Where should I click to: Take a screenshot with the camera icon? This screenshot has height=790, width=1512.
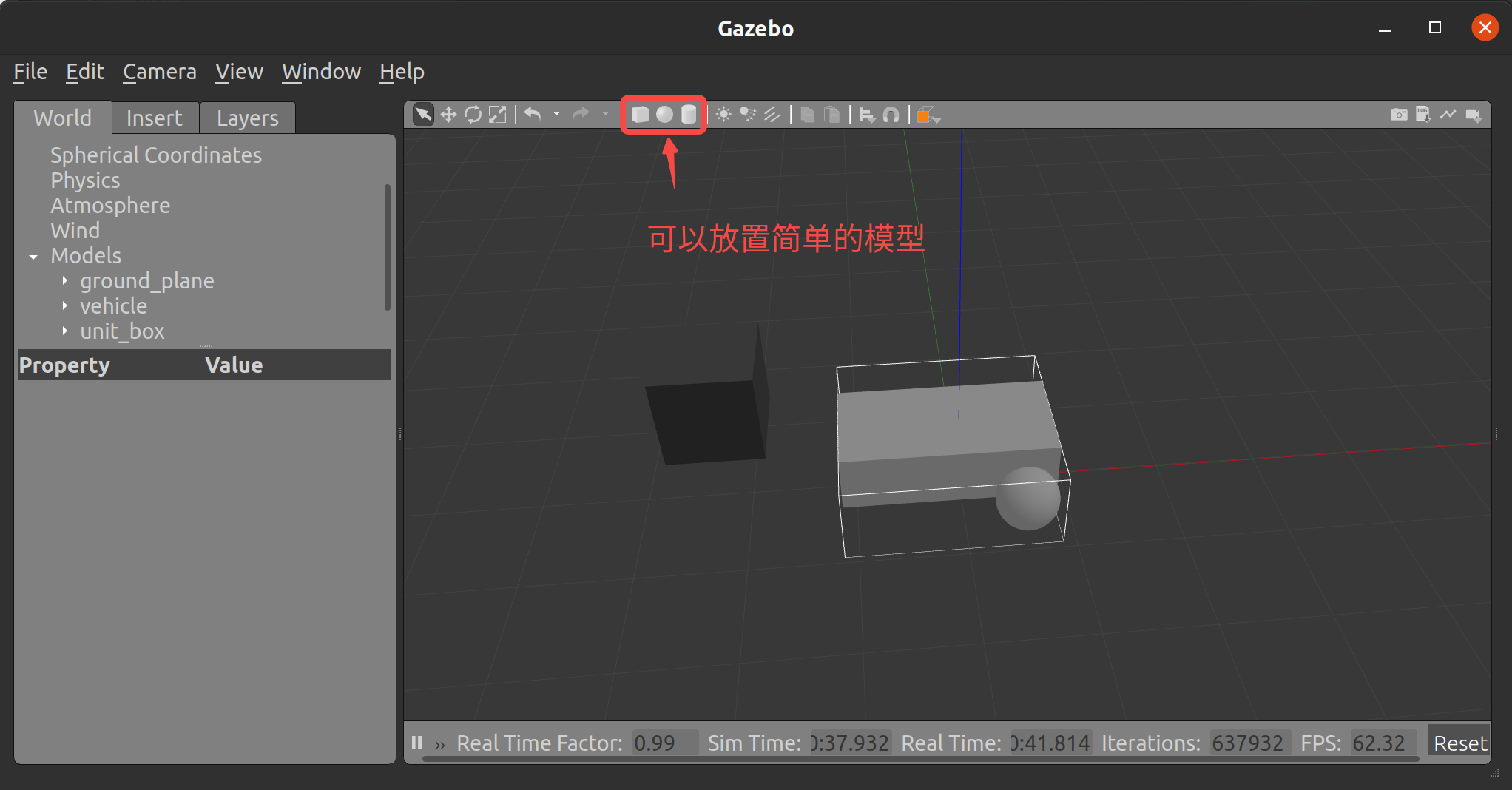click(x=1399, y=115)
